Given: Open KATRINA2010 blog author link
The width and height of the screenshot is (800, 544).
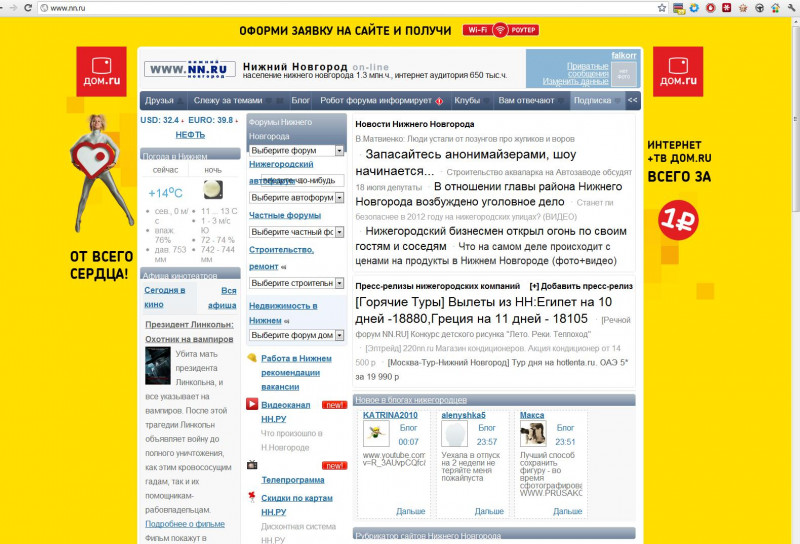Looking at the screenshot, I should click(390, 415).
